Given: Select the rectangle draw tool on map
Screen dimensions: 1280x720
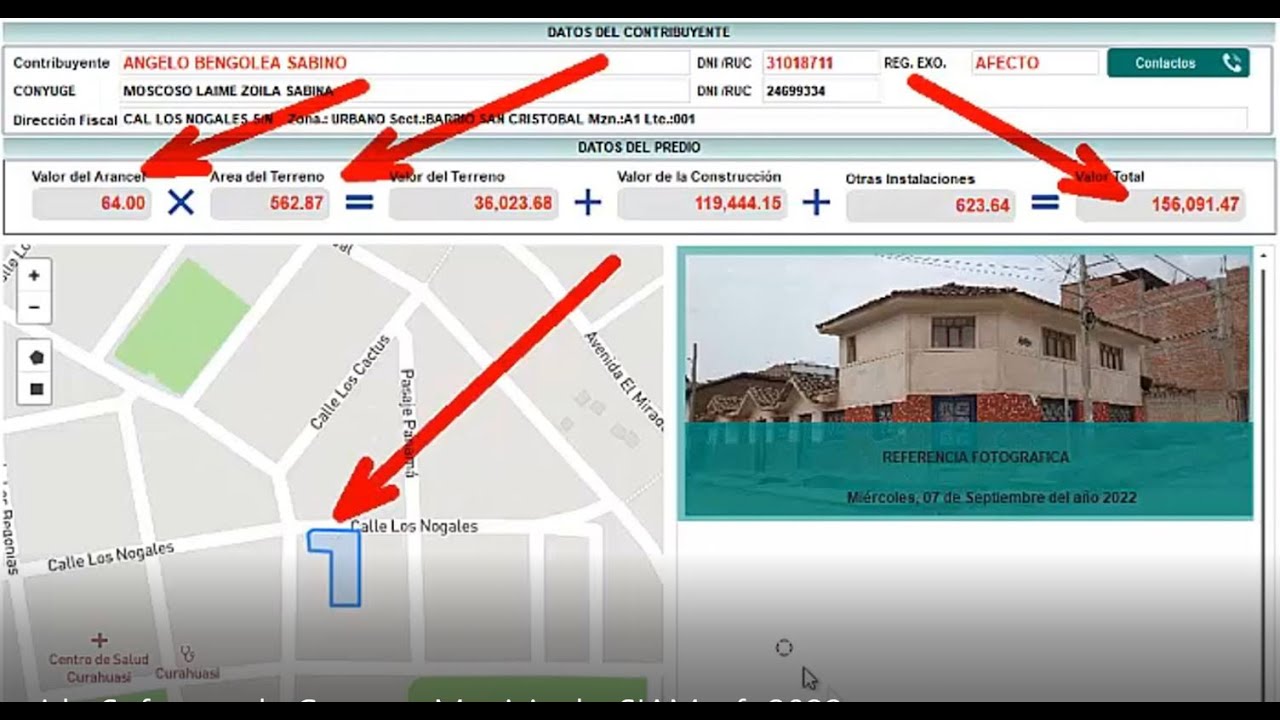Looking at the screenshot, I should point(37,389).
